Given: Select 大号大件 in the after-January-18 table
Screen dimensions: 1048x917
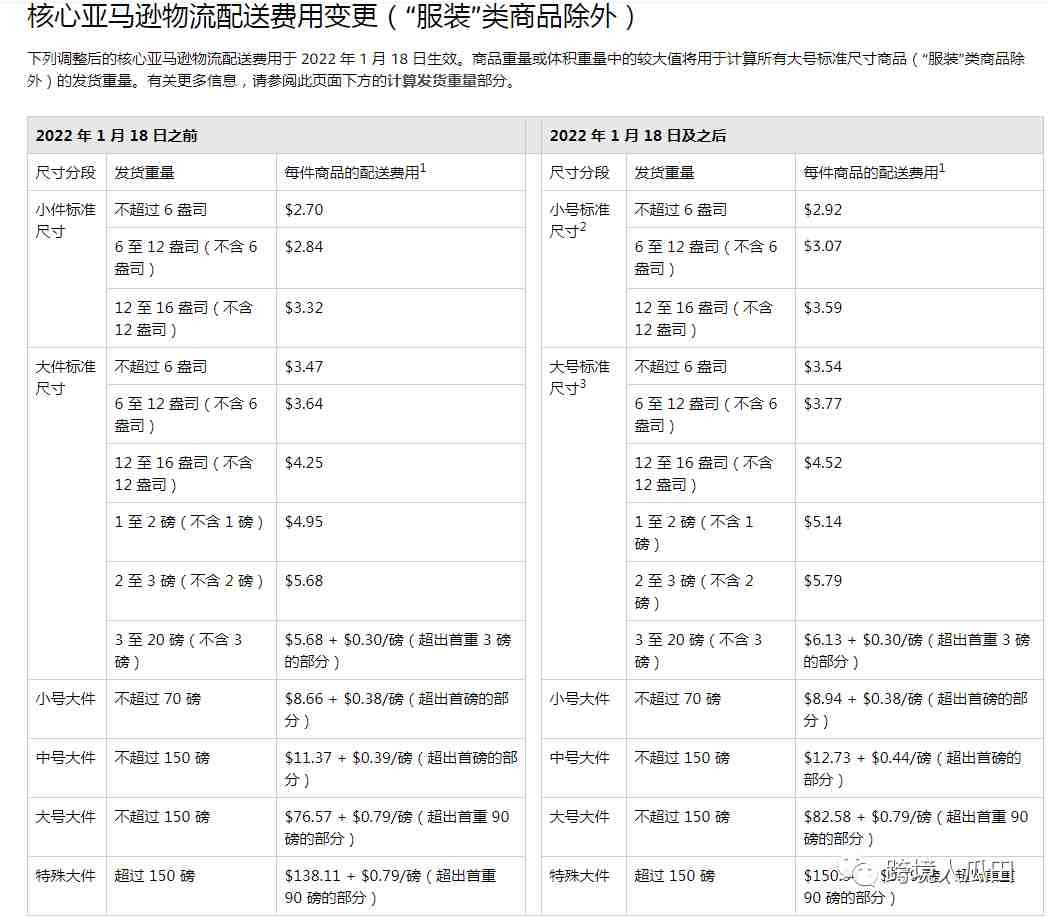Looking at the screenshot, I should (x=579, y=816).
